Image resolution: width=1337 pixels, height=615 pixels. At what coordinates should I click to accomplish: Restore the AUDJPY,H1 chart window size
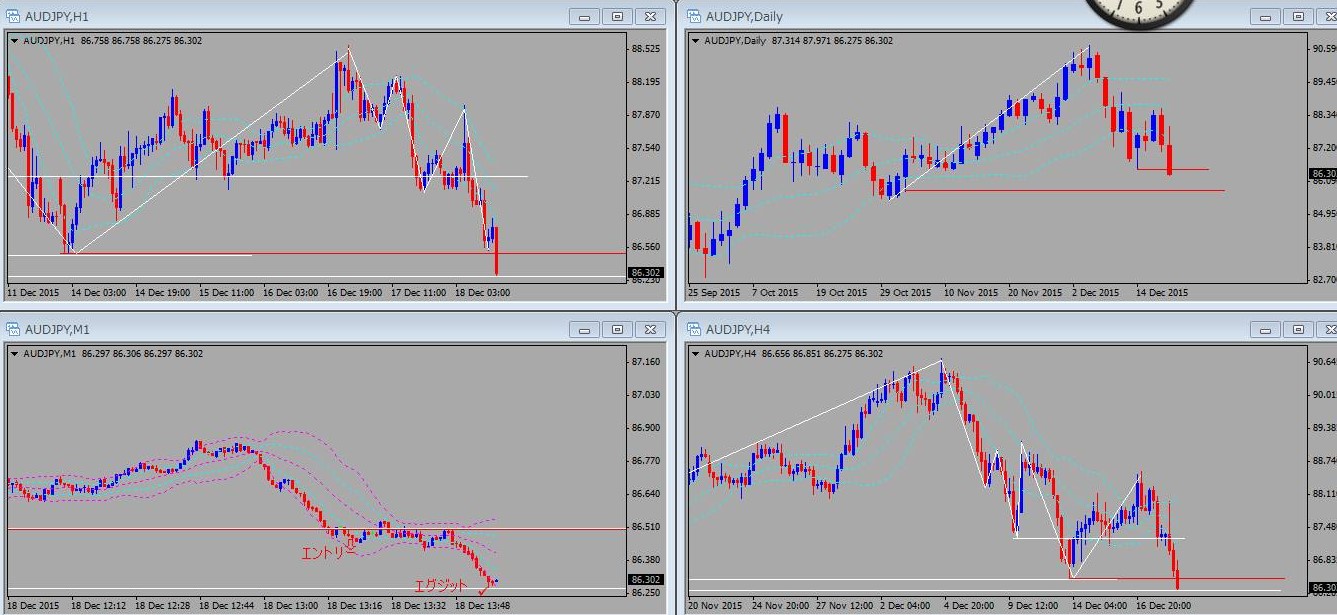(617, 16)
